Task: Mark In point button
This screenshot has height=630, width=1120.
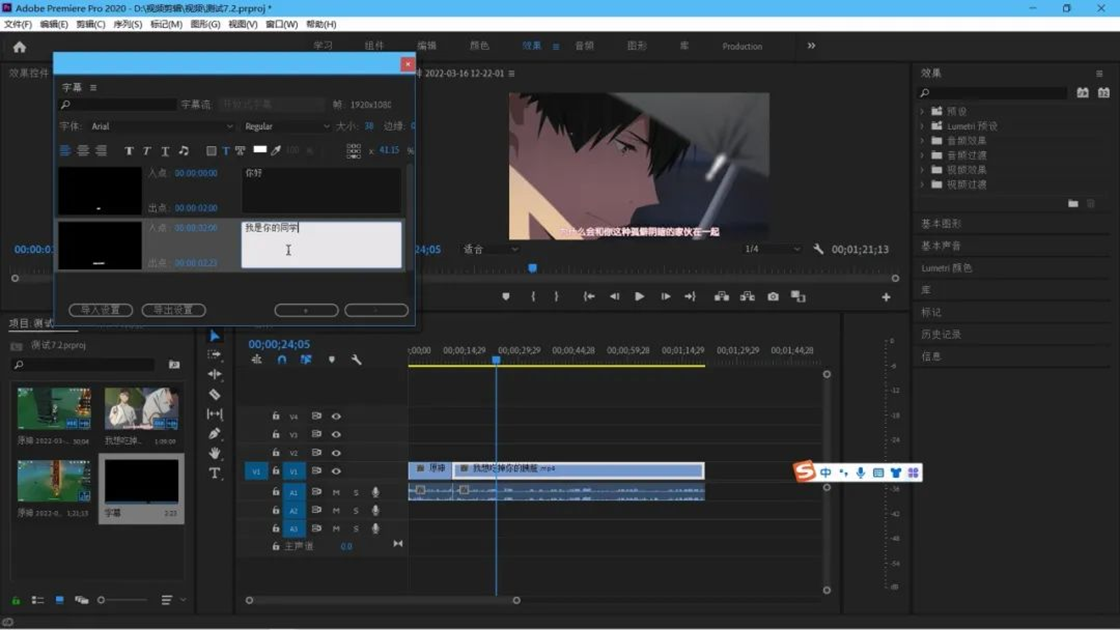Action: (533, 296)
